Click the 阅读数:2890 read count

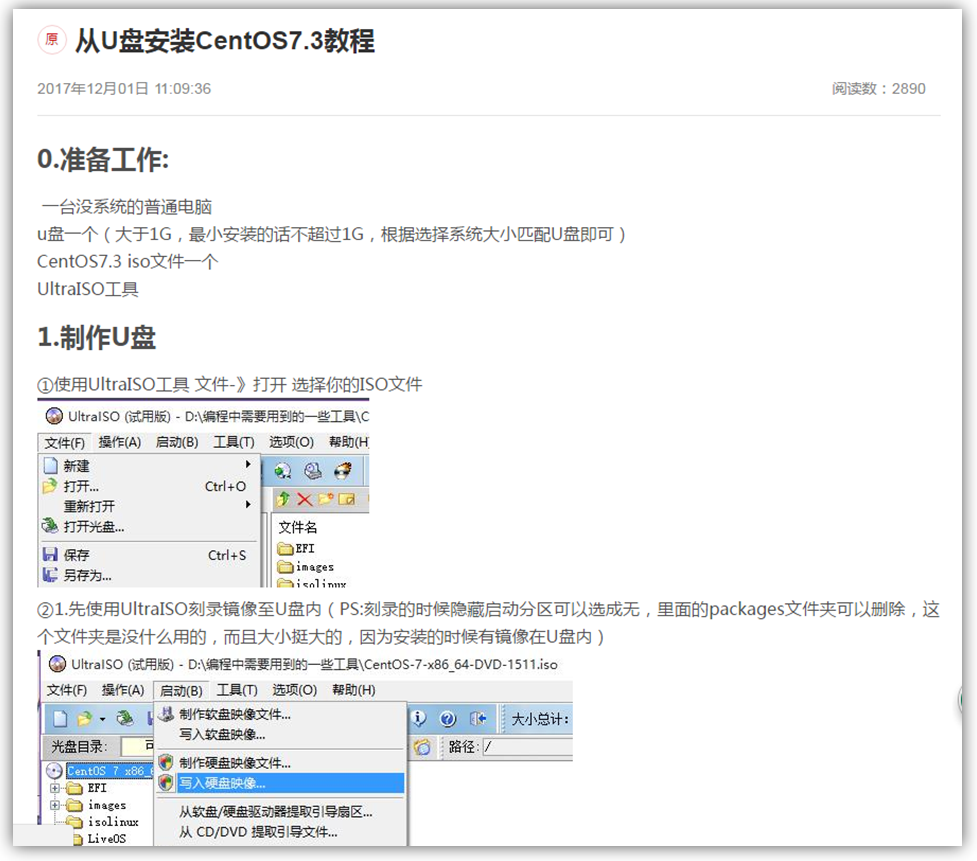point(879,88)
